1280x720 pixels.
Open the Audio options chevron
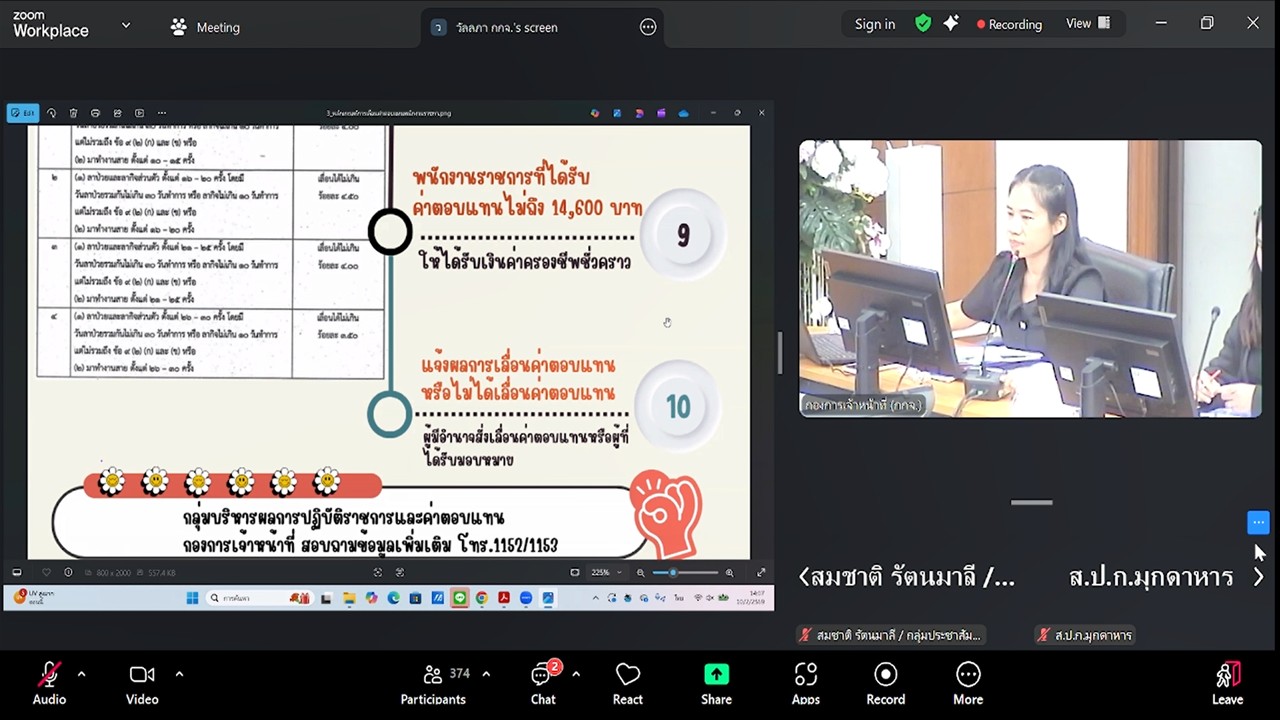click(x=80, y=673)
